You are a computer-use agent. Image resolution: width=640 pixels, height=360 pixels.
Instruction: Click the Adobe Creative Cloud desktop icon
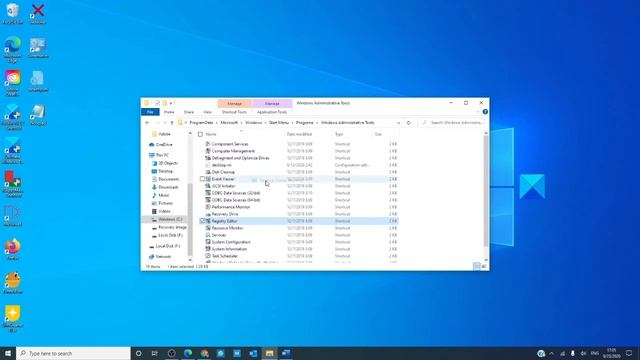(x=13, y=83)
